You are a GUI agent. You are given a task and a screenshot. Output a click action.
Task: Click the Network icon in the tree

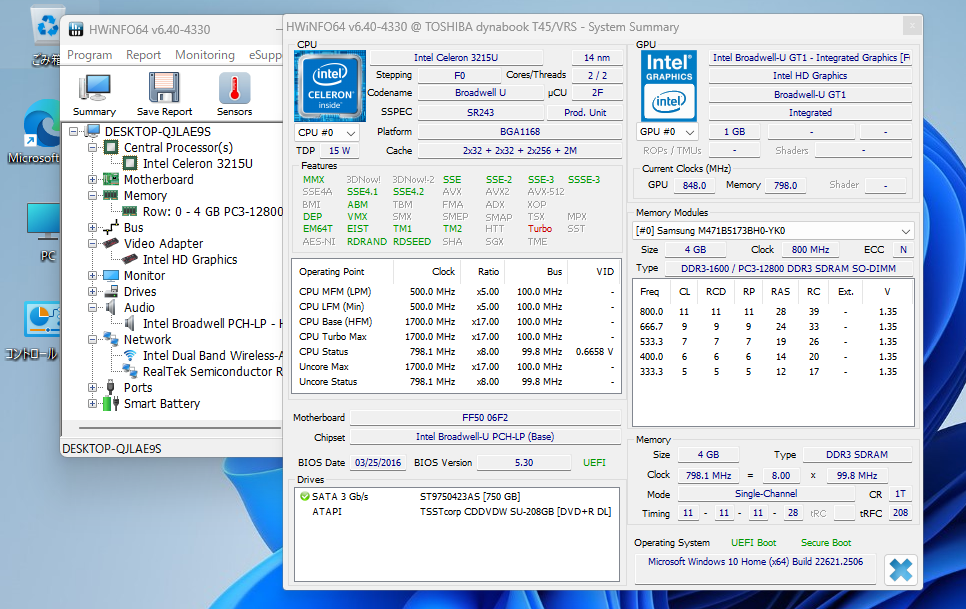(111, 339)
